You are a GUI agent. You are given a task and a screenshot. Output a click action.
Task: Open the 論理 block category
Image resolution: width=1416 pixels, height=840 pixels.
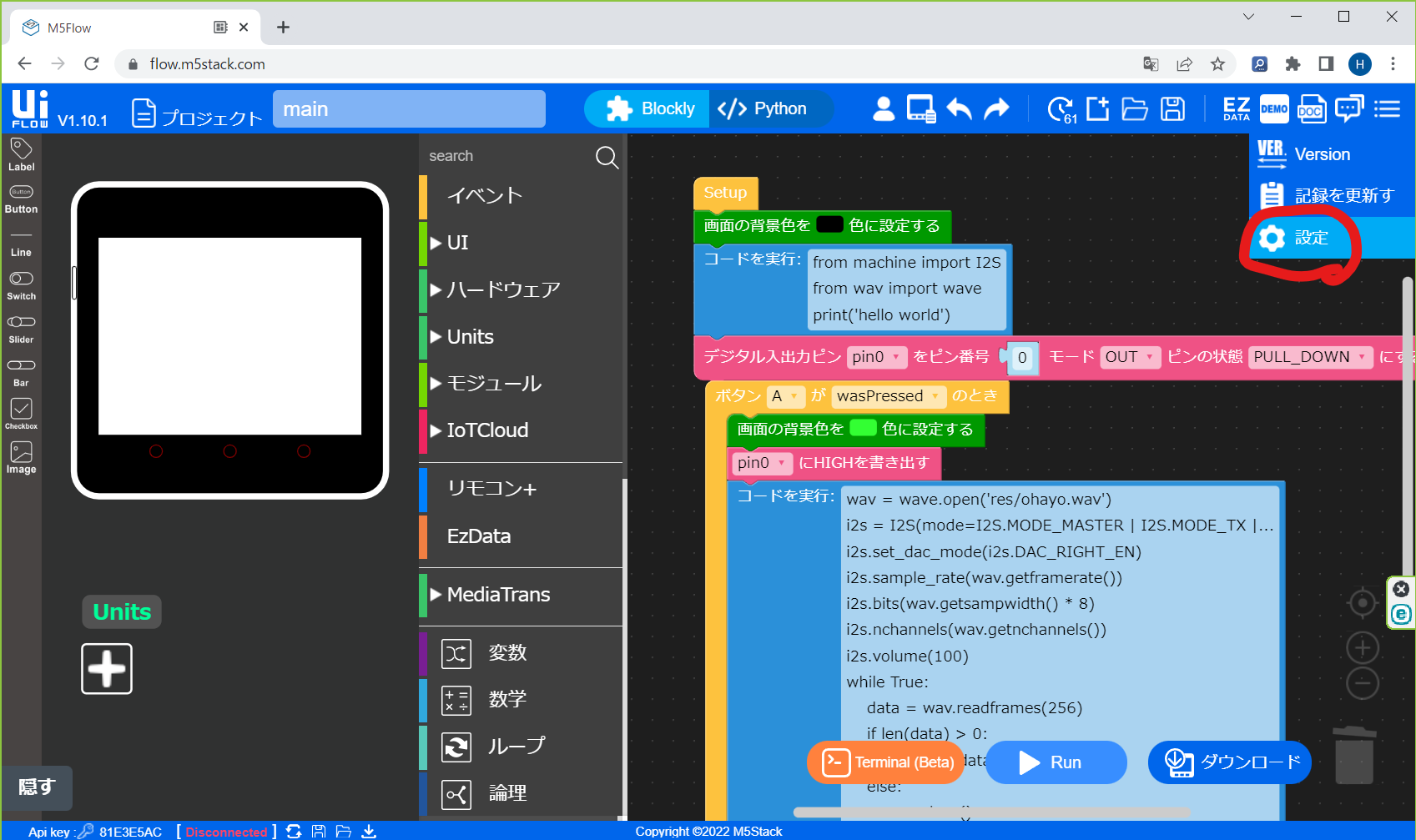tap(521, 793)
